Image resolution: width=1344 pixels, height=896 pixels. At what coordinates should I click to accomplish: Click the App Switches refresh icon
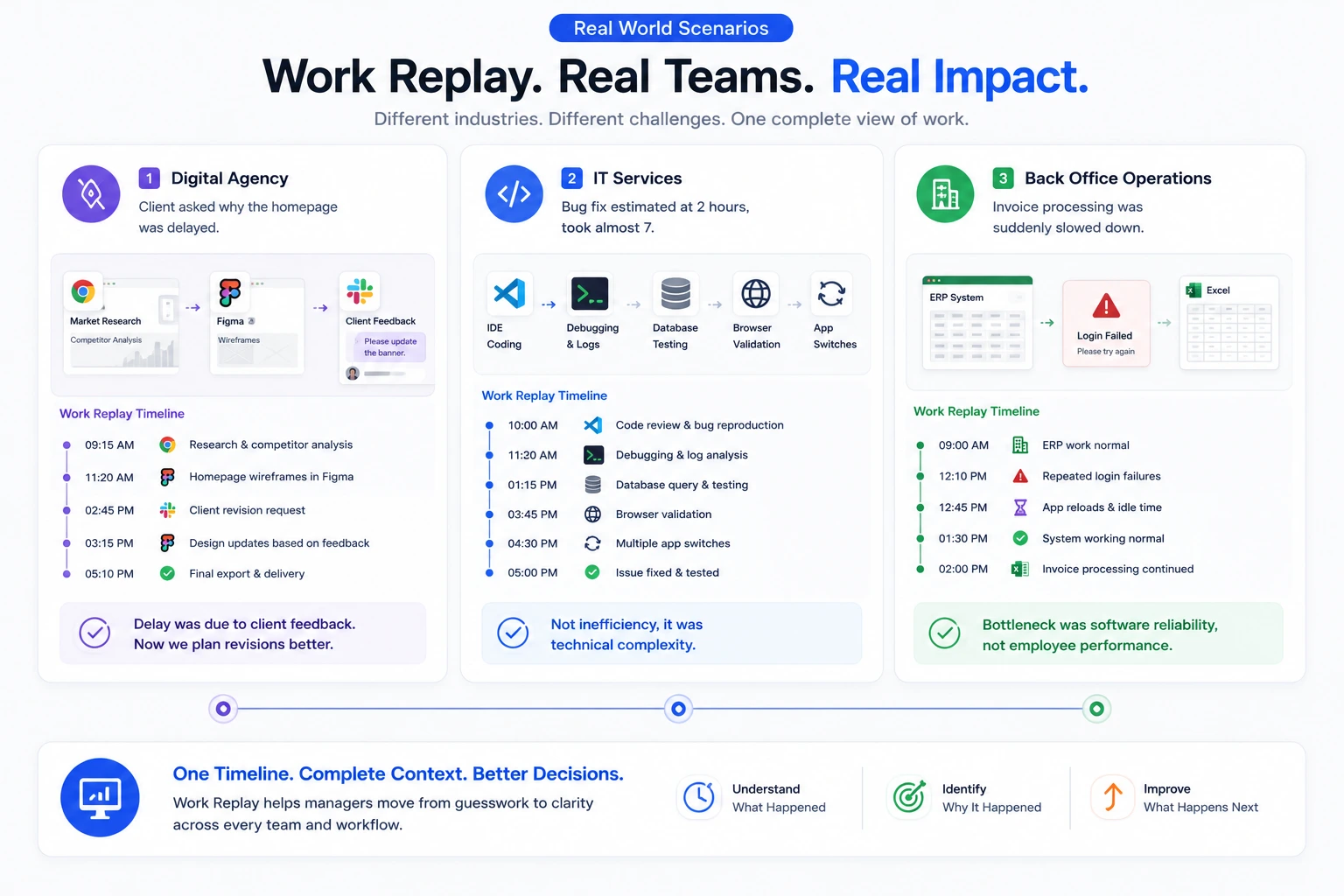(x=831, y=293)
